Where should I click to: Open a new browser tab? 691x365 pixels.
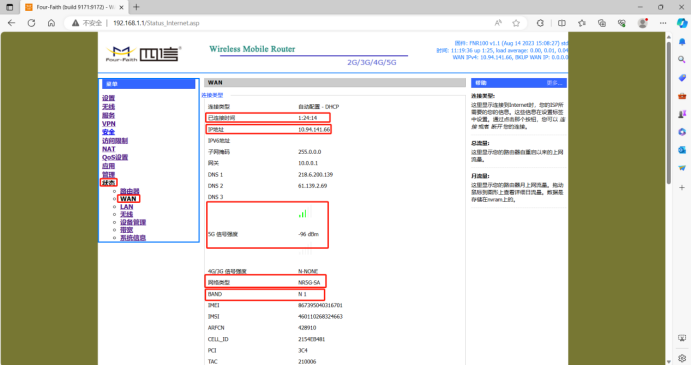(136, 7)
